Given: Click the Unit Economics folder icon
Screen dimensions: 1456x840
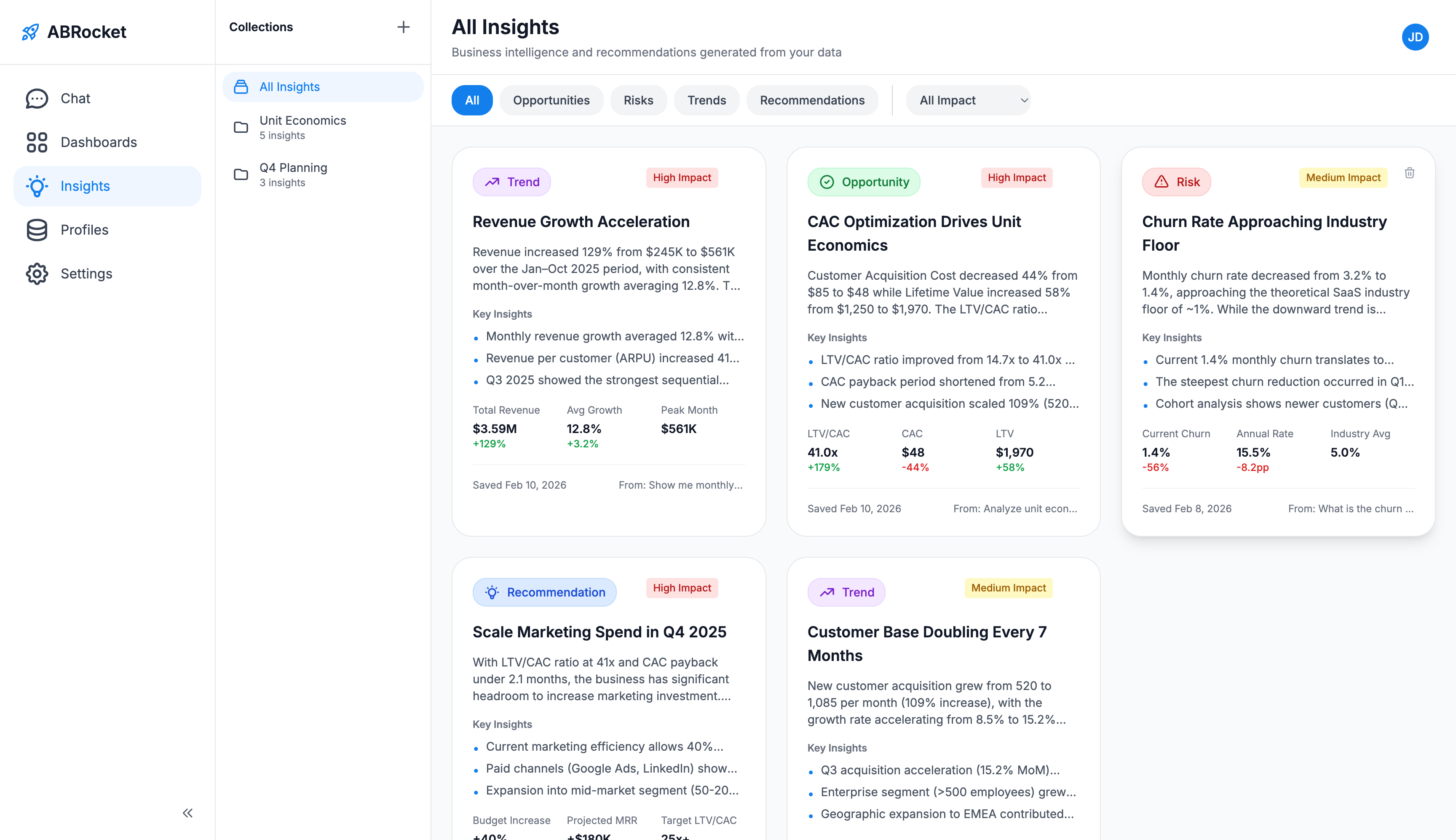Looking at the screenshot, I should (x=241, y=127).
